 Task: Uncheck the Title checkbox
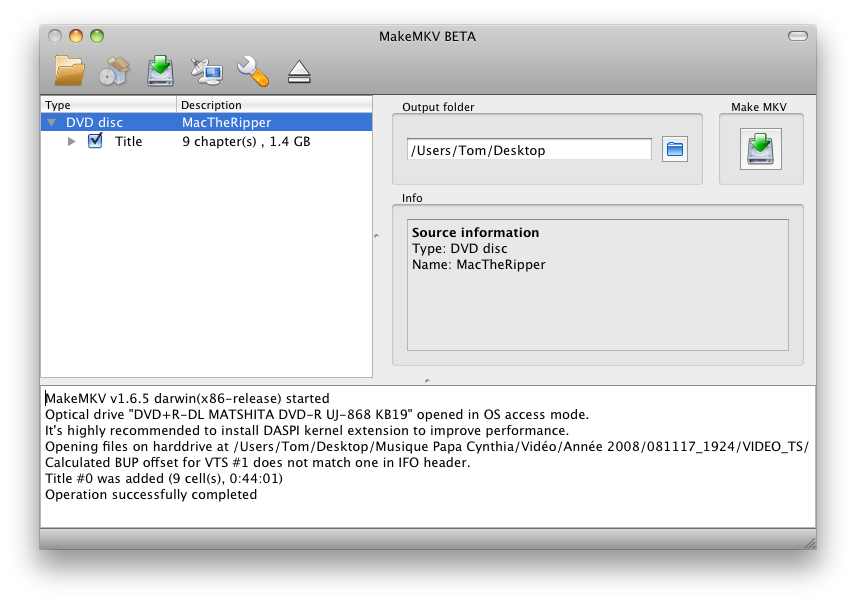[96, 141]
